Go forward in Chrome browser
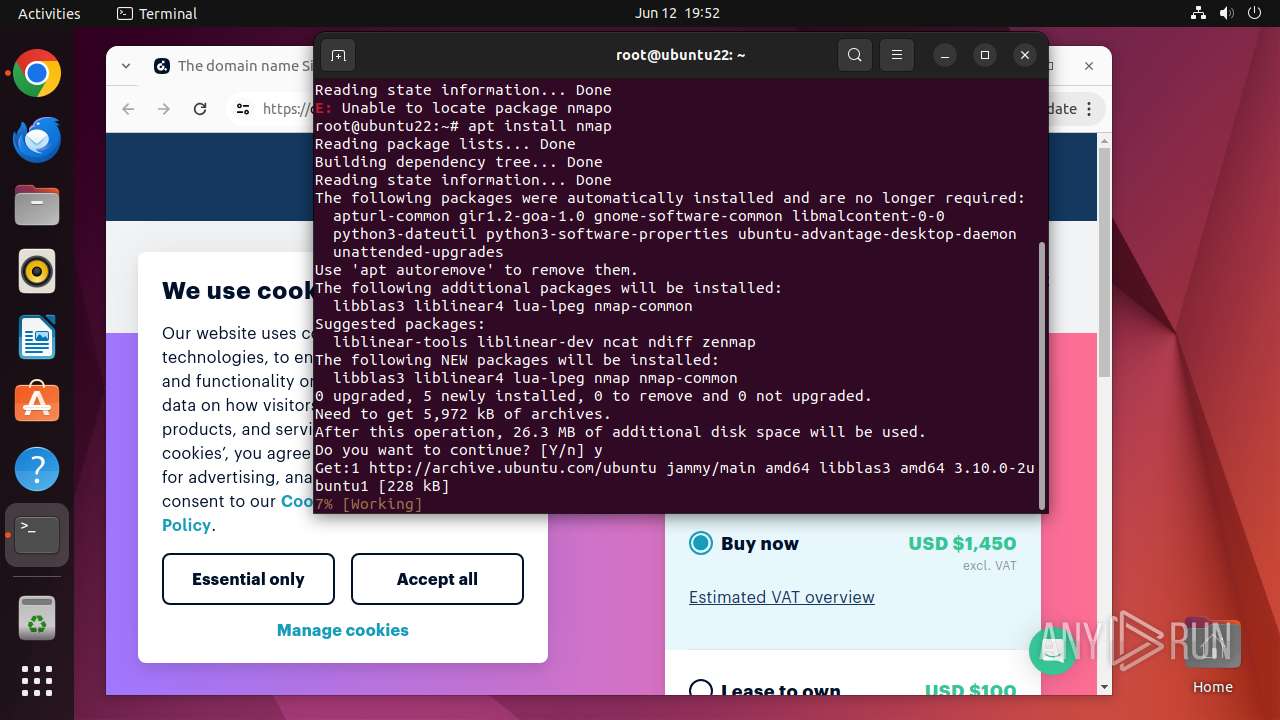The height and width of the screenshot is (720, 1280). (x=164, y=109)
